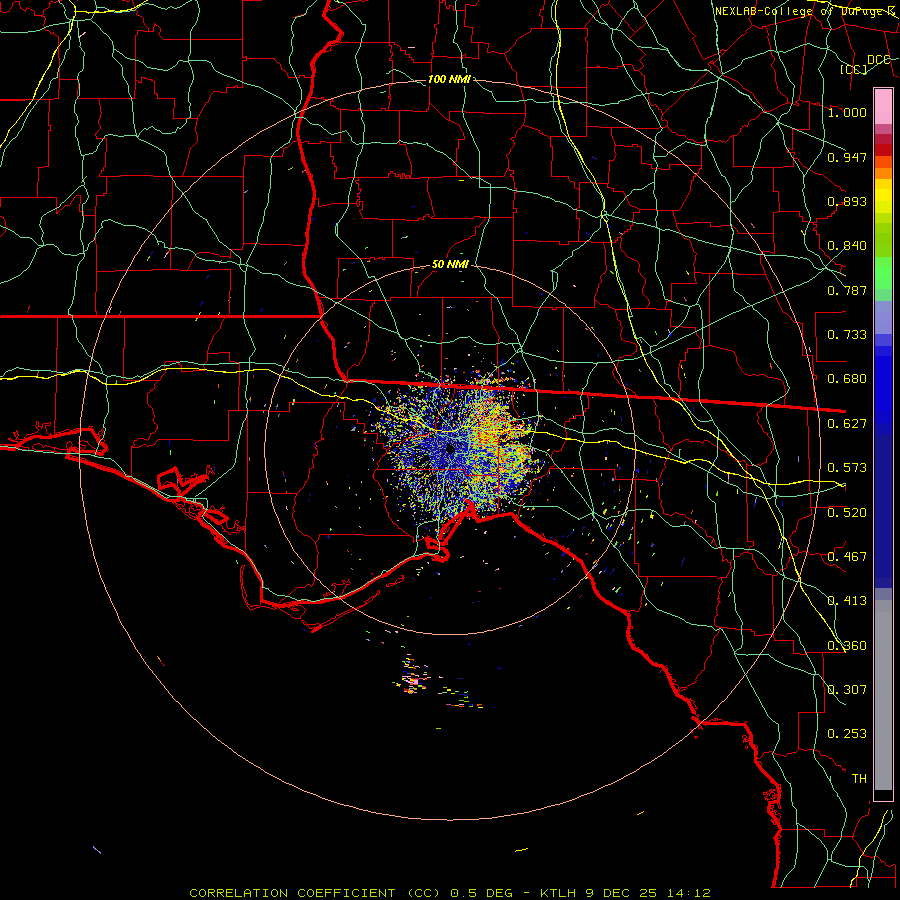900x900 pixels.
Task: Select the lavender color band near 0.733
Action: [883, 319]
